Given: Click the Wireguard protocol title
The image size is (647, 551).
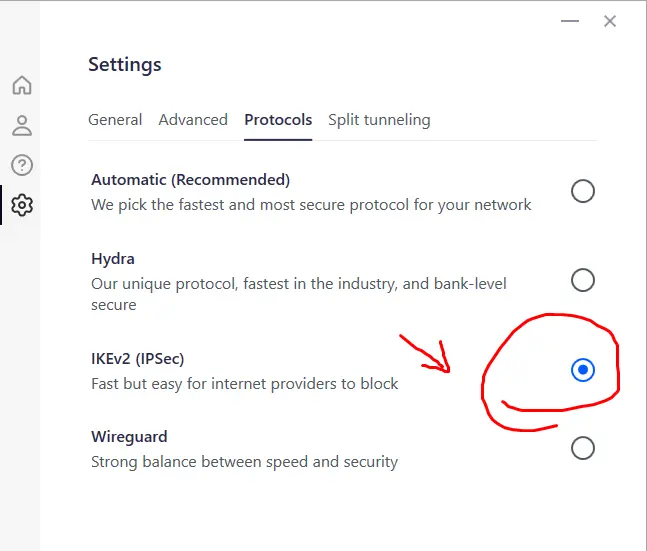Looking at the screenshot, I should tap(129, 437).
